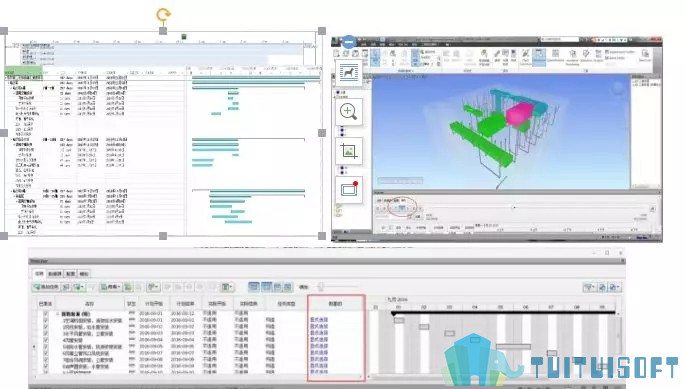
Task: Click the Planned Start column header
Action: (x=154, y=303)
